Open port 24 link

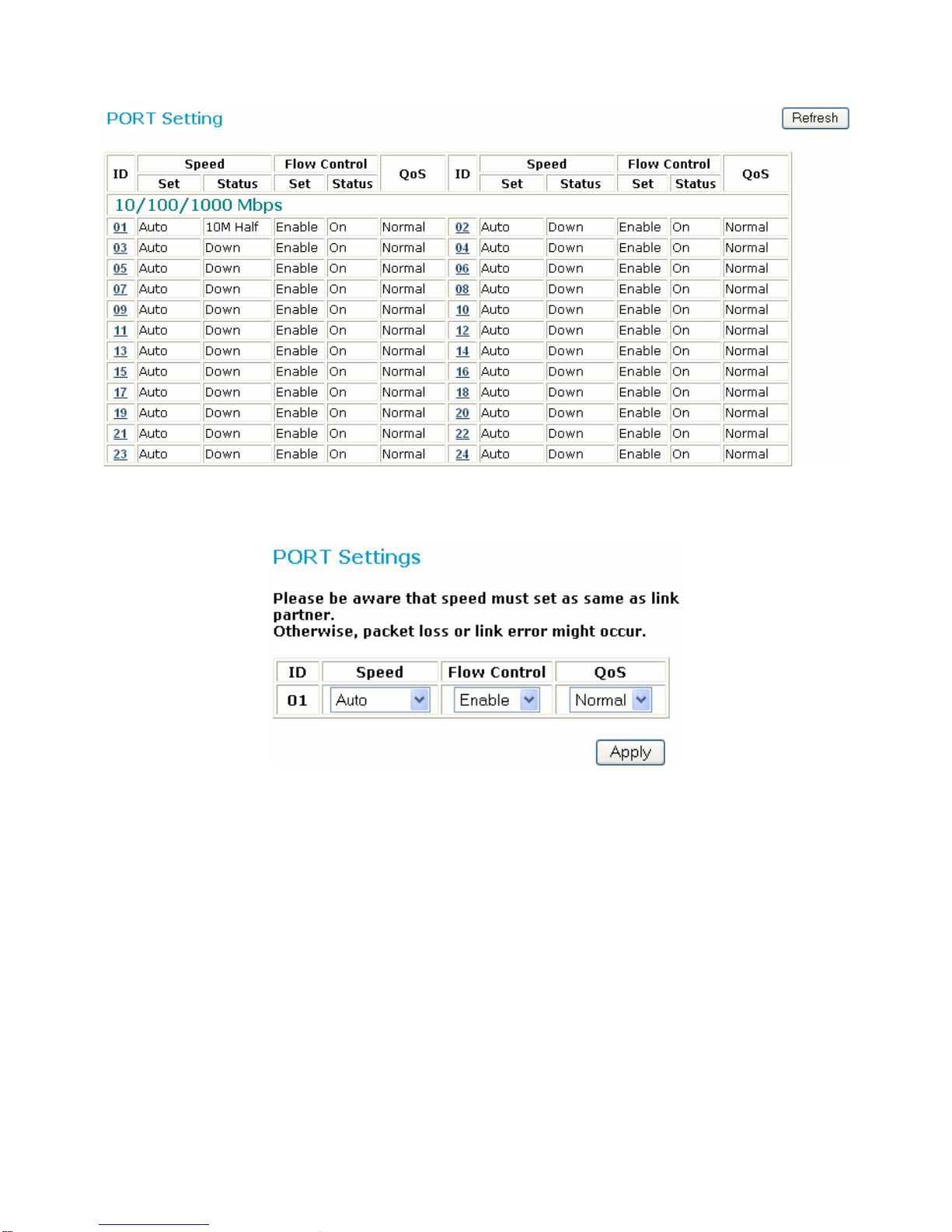coord(462,455)
